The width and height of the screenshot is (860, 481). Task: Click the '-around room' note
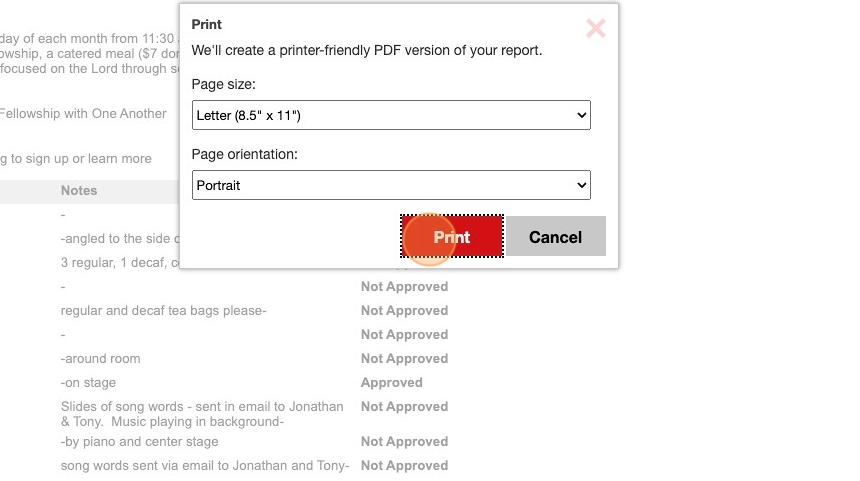click(100, 358)
